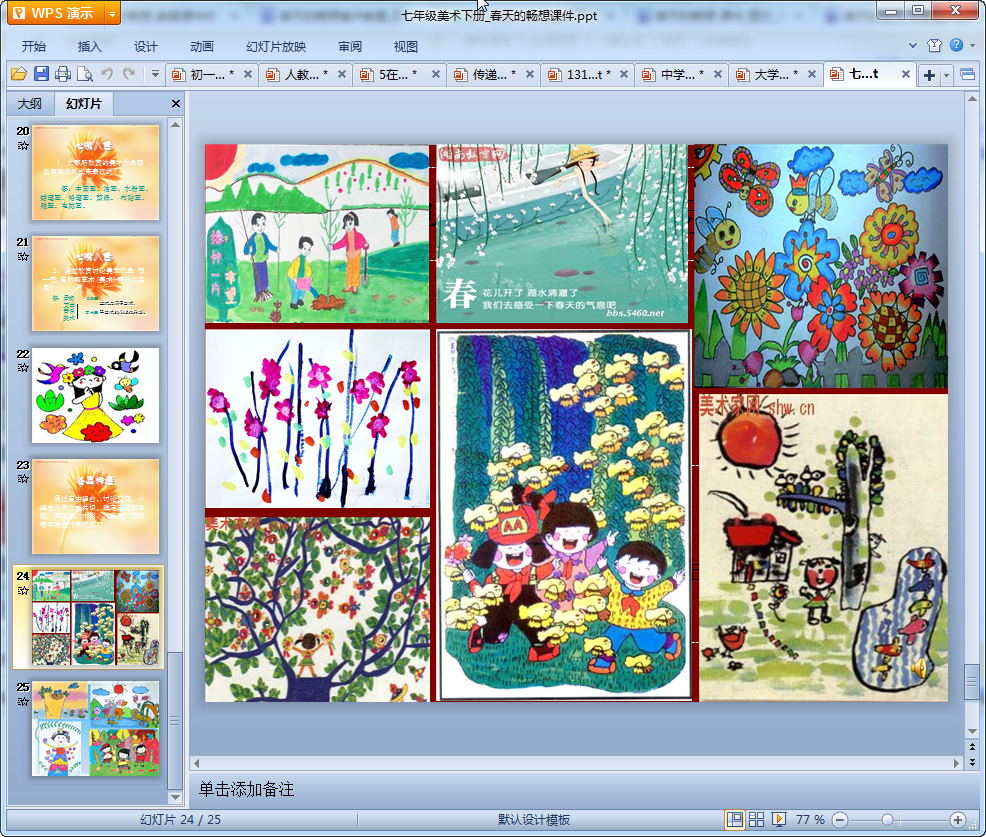Open the 视图 menu tab
This screenshot has height=837, width=986.
[406, 47]
